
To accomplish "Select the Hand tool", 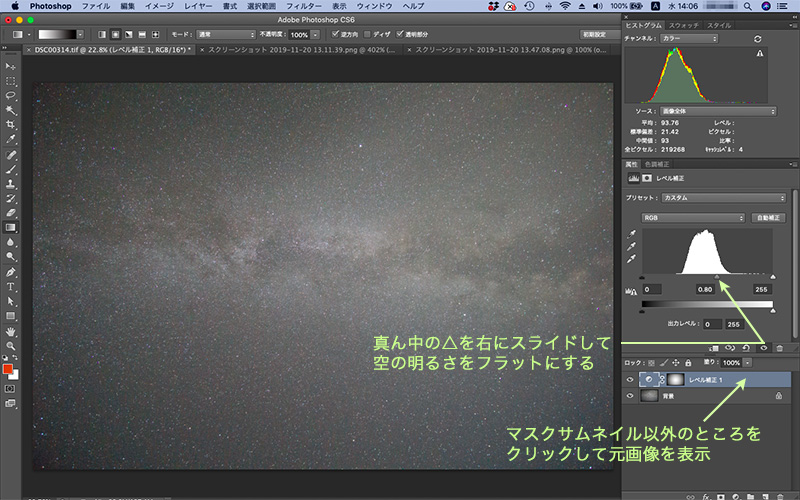I will pos(10,332).
